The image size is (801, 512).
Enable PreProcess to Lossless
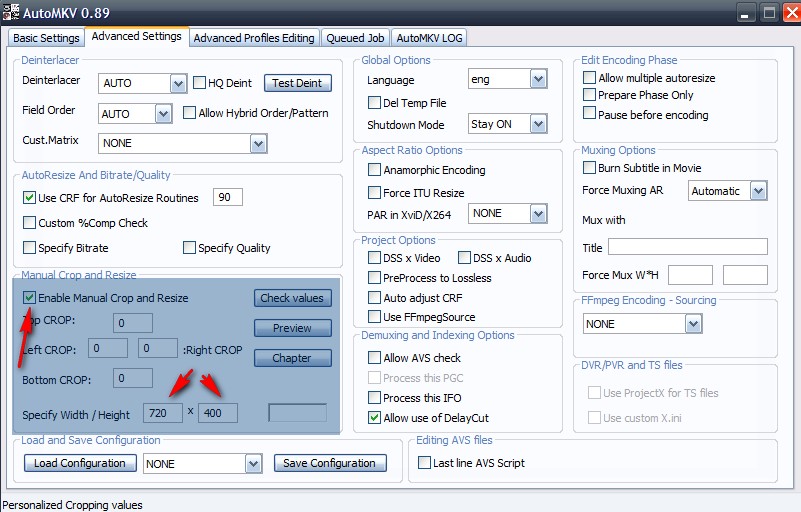click(x=374, y=277)
